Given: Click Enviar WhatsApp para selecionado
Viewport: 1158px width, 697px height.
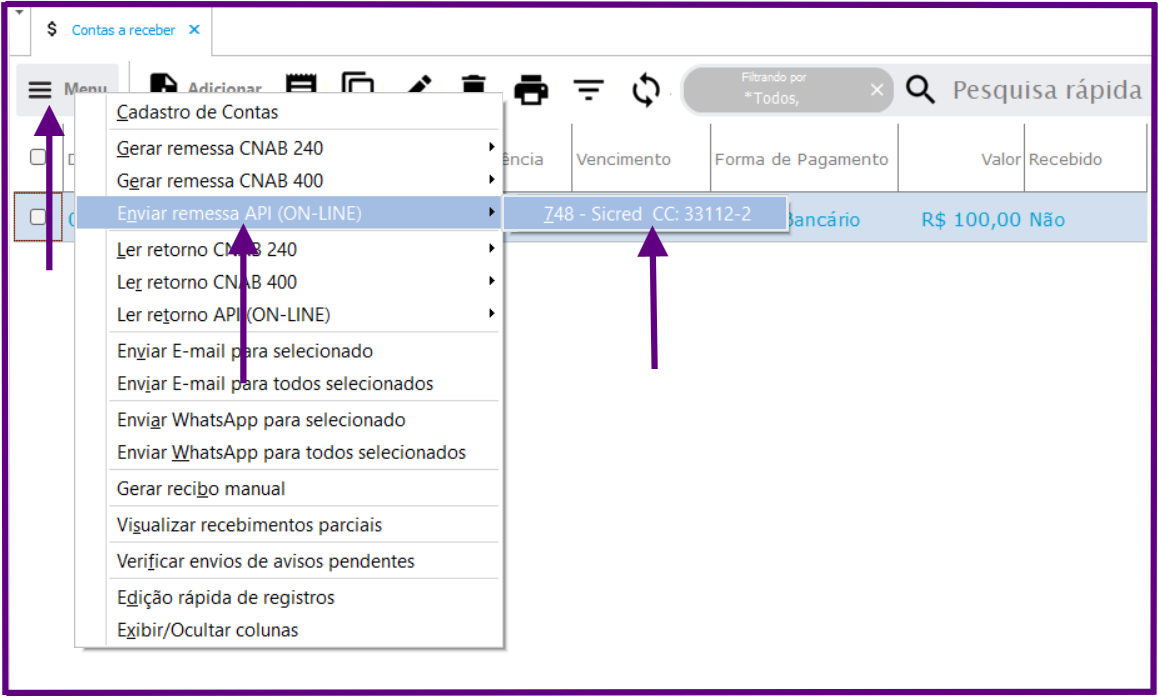Looking at the screenshot, I should [x=261, y=420].
